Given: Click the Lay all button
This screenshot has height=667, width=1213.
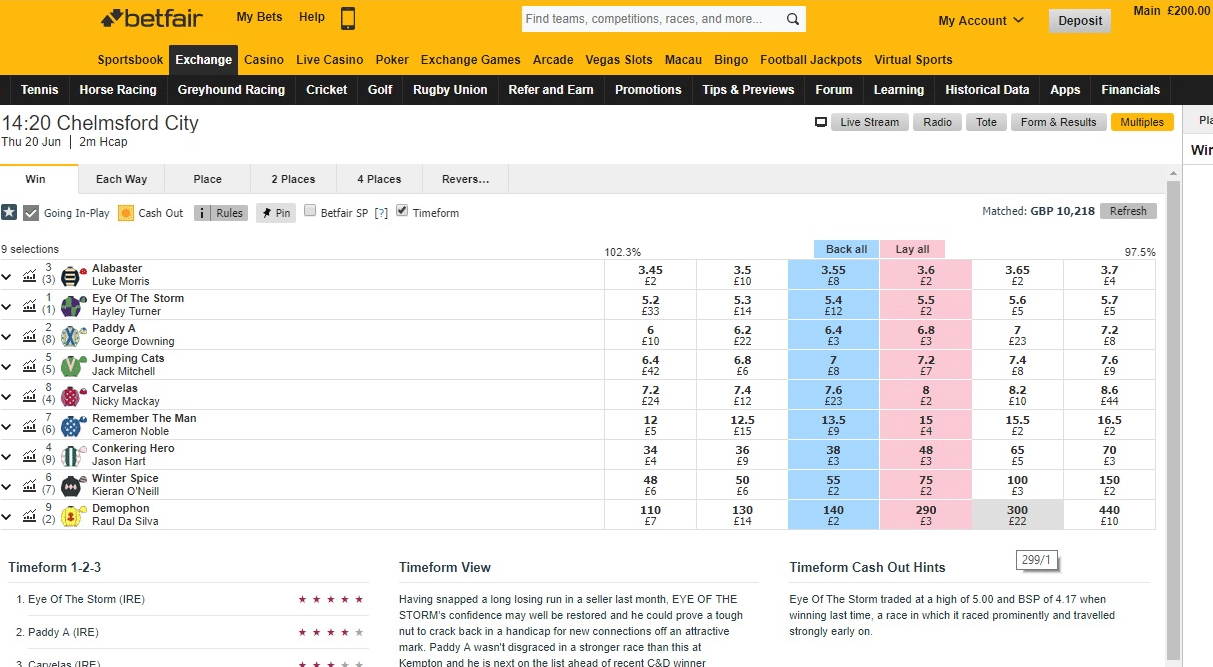Looking at the screenshot, I should click(x=912, y=249).
